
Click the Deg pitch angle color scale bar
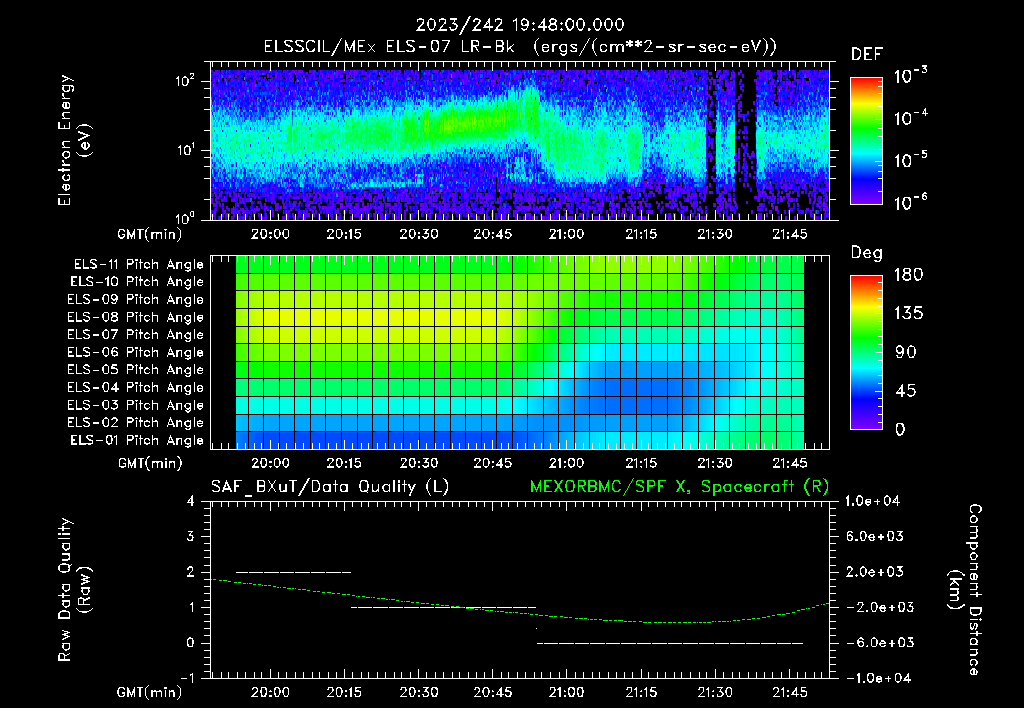click(866, 352)
